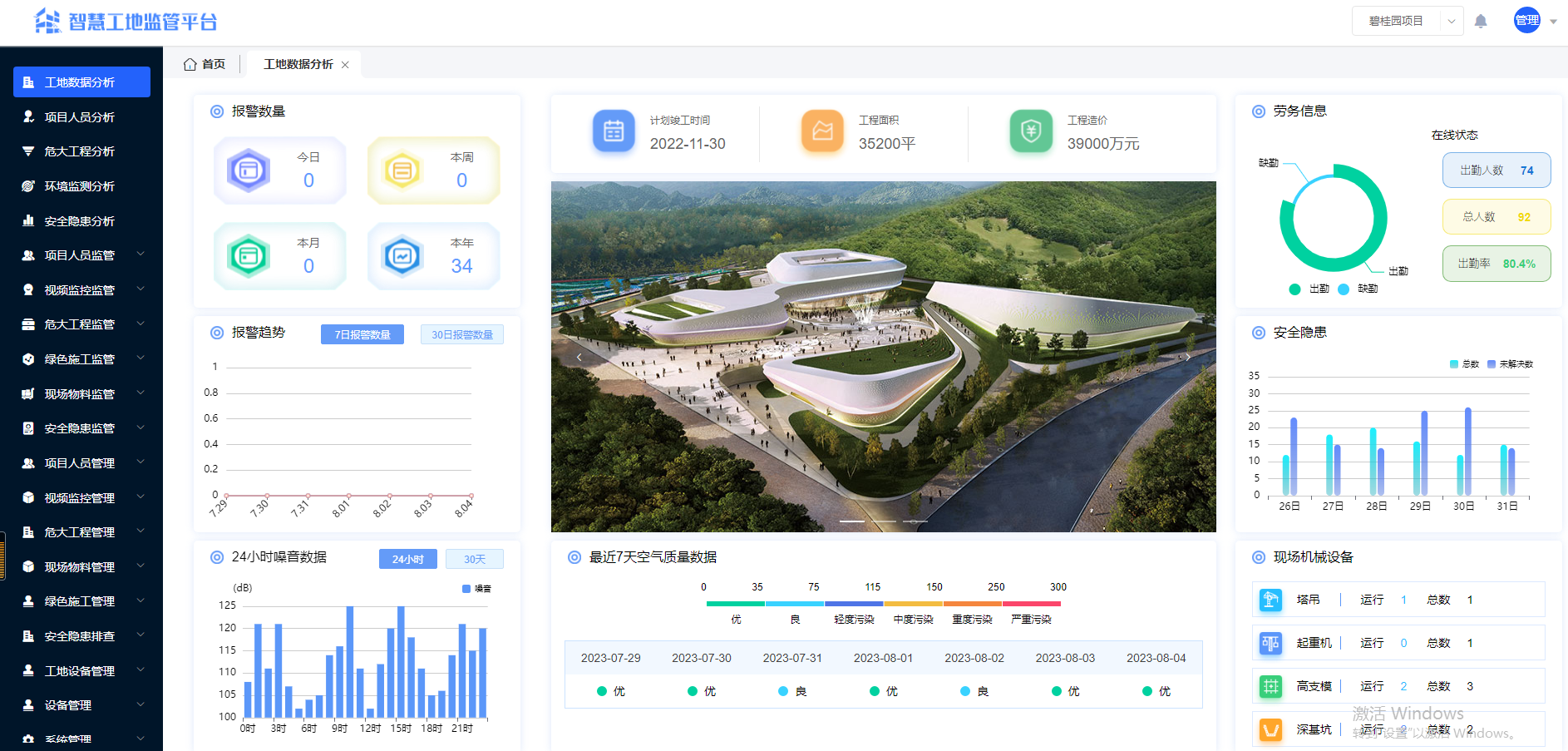Screen dimensions: 1568x751
Task: Open 工地数据分析 in the sidebar
Action: point(81,82)
